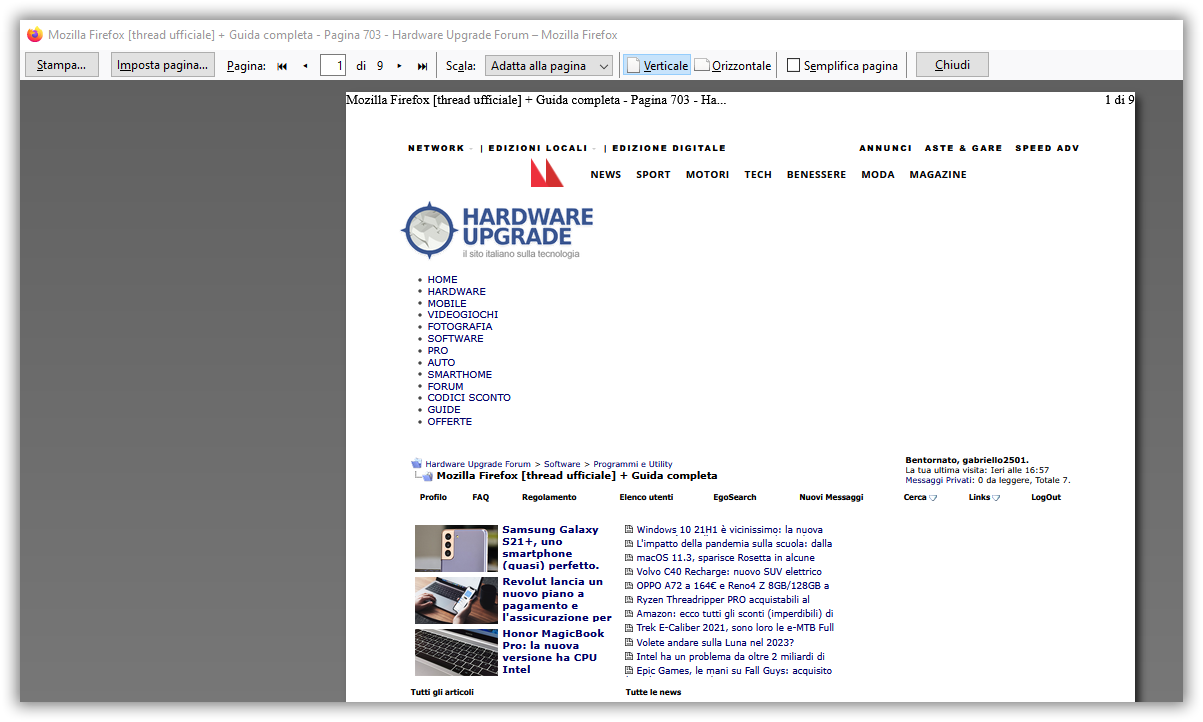1203x722 pixels.
Task: Click MODA in the top navigation
Action: 878,175
